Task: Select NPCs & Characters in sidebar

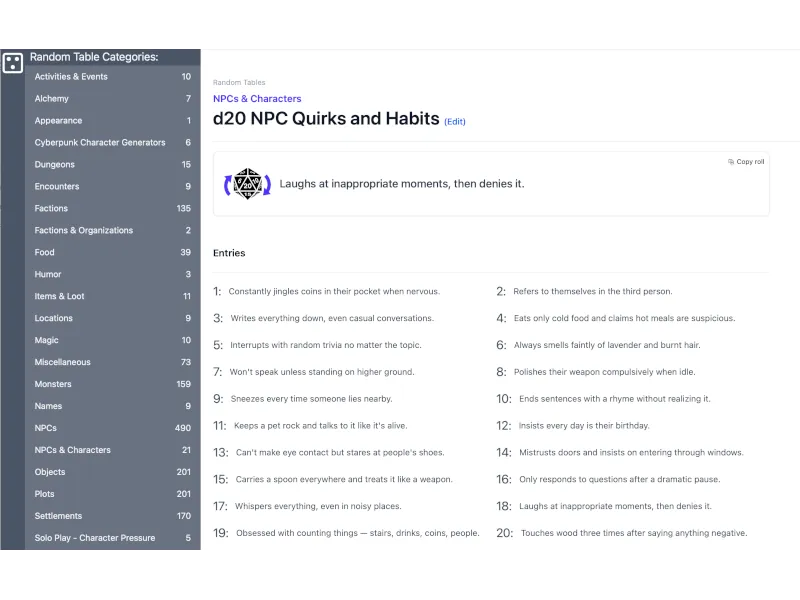Action: [73, 451]
